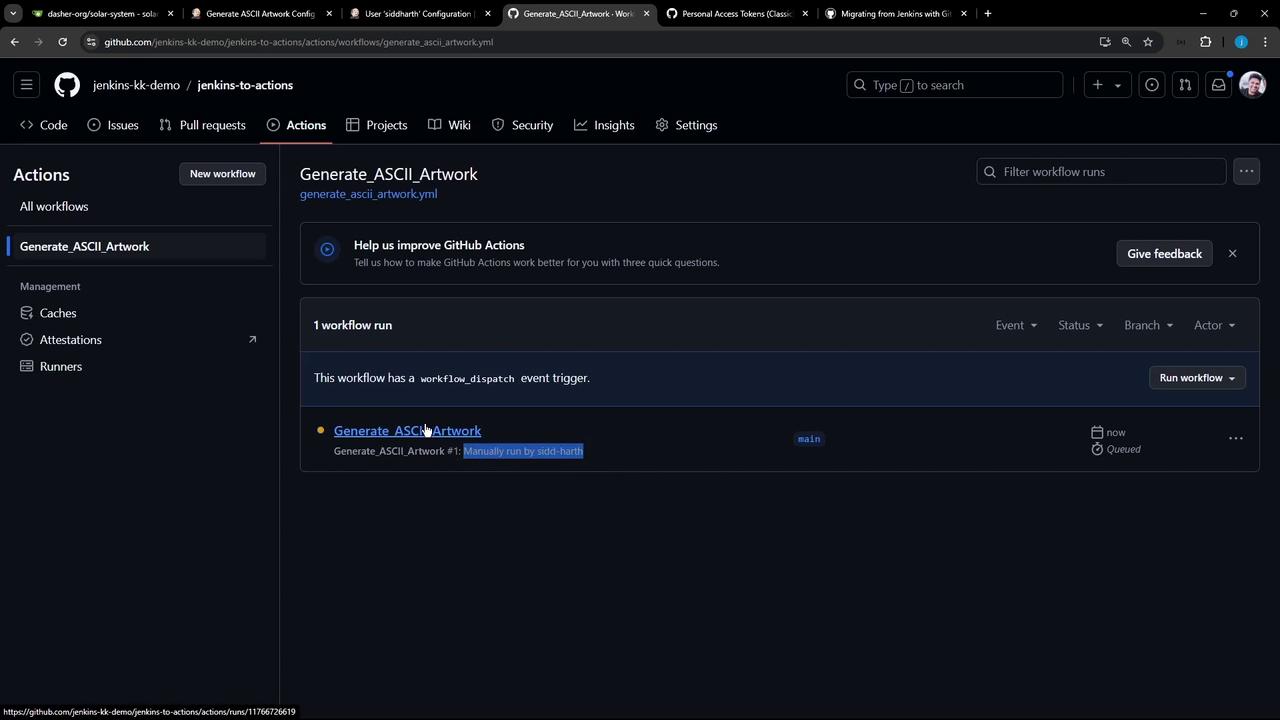Open the notifications inbox
The width and height of the screenshot is (1280, 720).
(x=1218, y=85)
